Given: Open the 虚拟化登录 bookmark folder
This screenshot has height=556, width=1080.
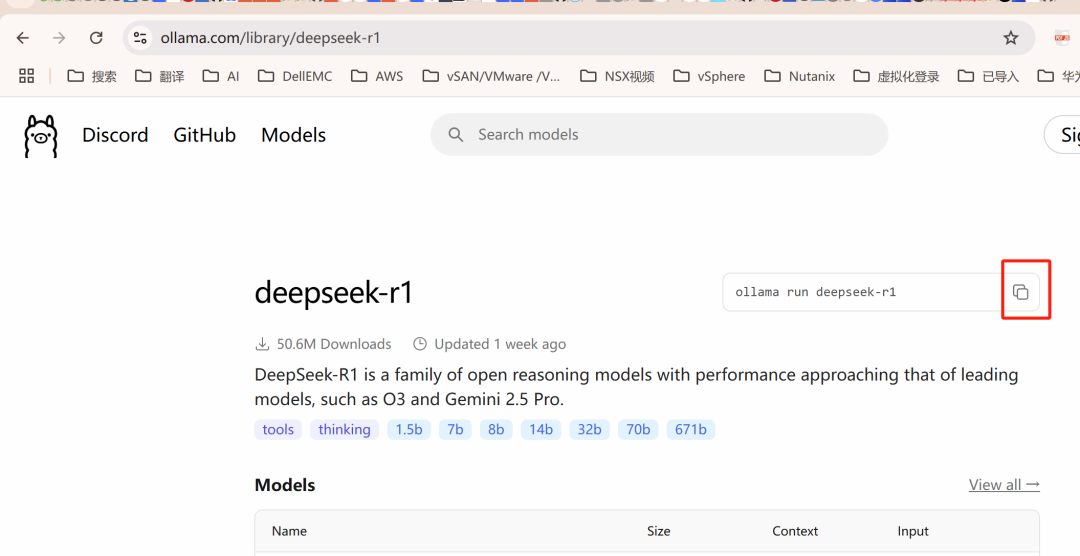Looking at the screenshot, I should (896, 76).
